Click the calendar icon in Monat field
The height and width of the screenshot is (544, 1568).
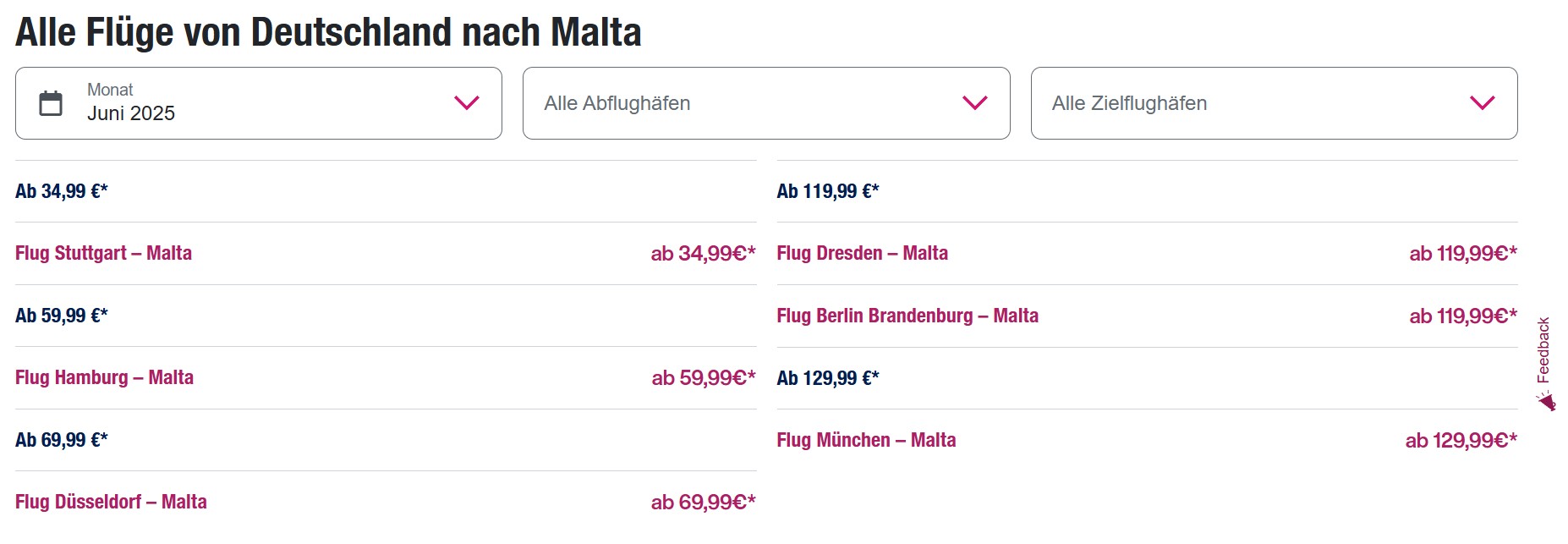coord(51,103)
